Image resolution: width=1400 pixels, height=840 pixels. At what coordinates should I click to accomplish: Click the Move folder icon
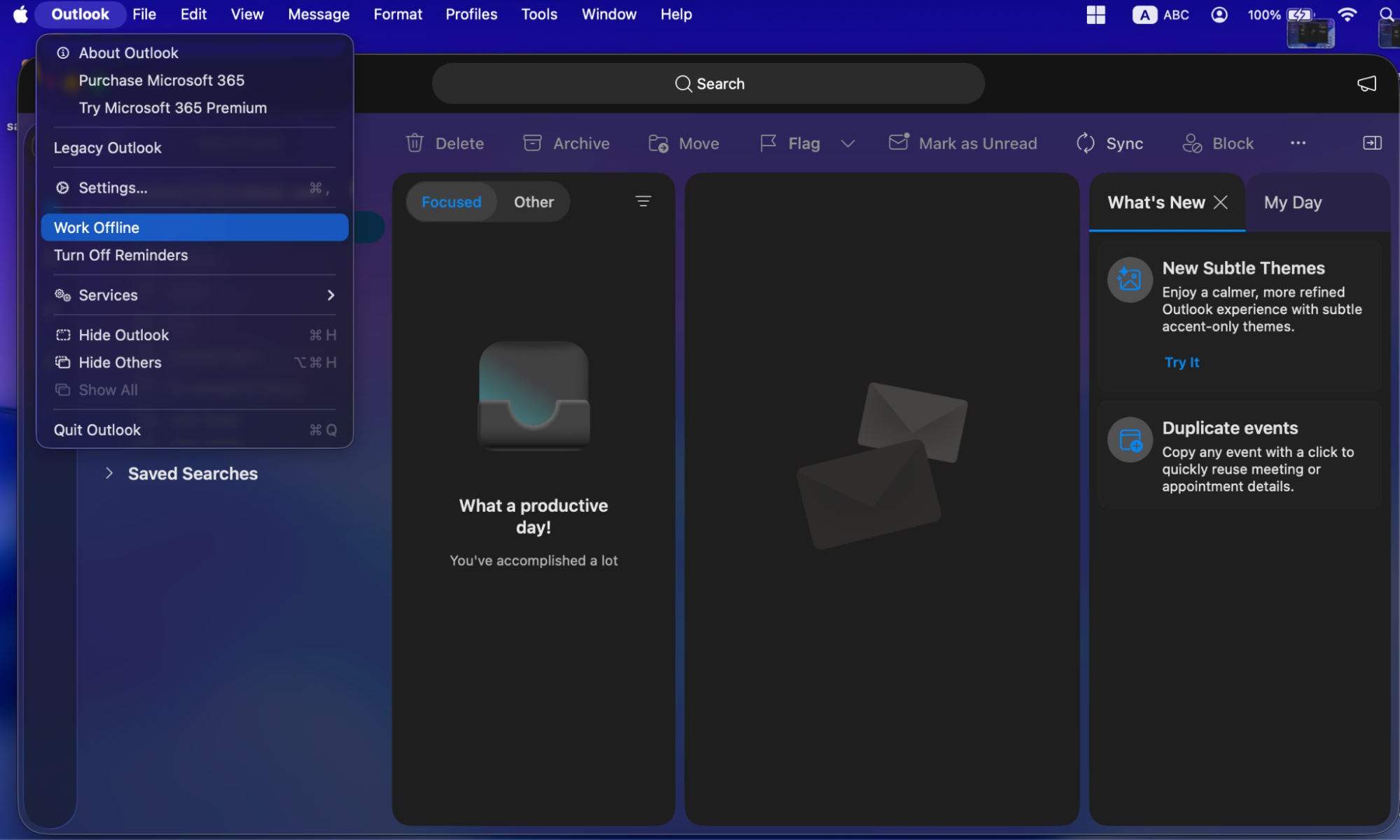(x=658, y=143)
